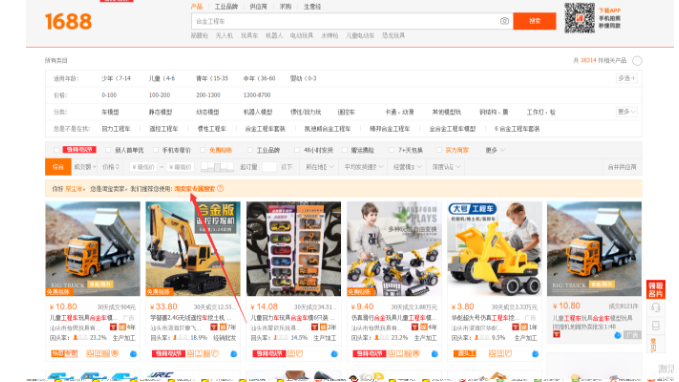Click the sidebar icon below the headset
679x382 pixels.
point(656,326)
